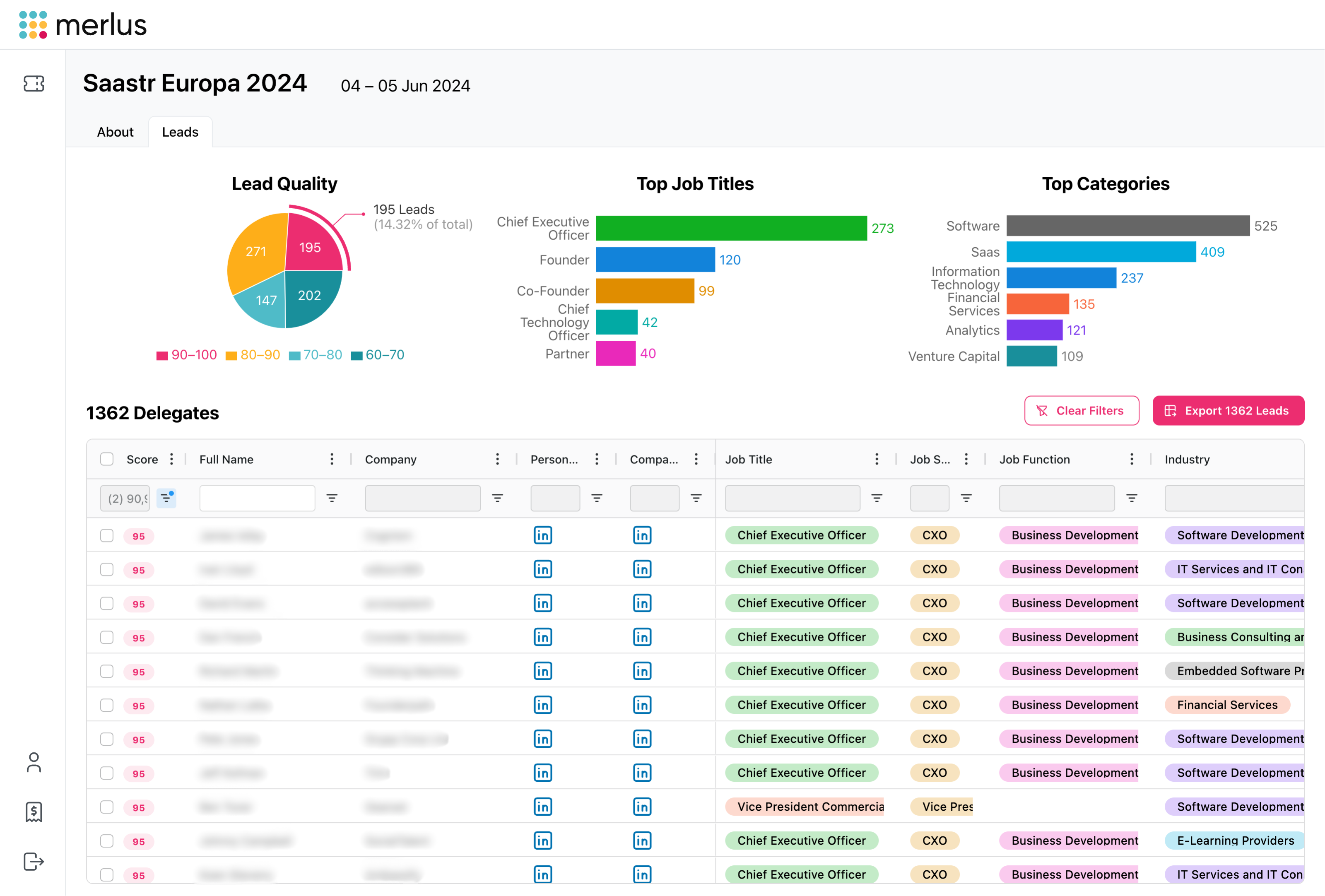Open the Job Function column menu
This screenshot has width=1325, height=896.
1132,460
